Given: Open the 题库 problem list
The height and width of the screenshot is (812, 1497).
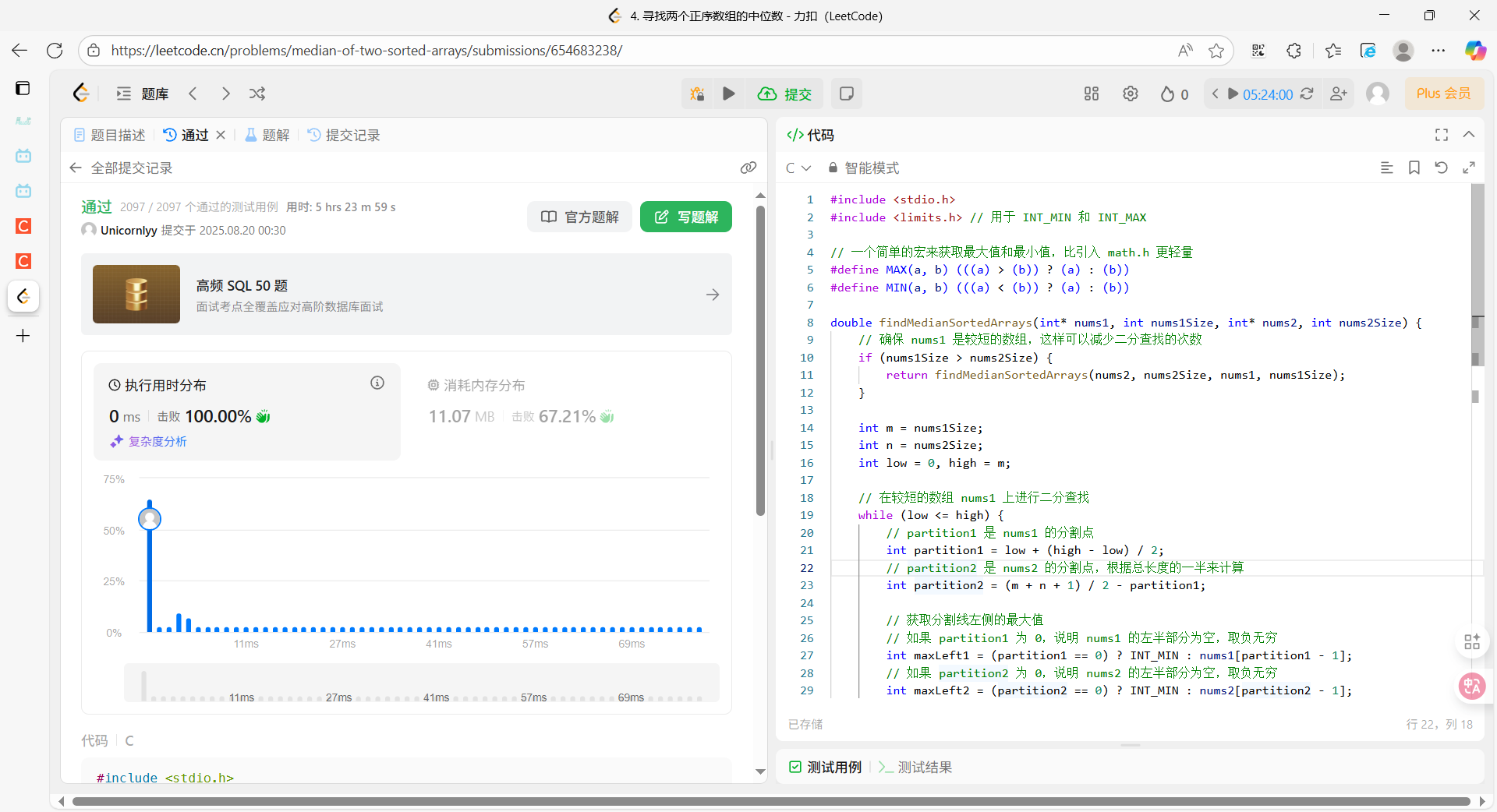Looking at the screenshot, I should pos(143,94).
